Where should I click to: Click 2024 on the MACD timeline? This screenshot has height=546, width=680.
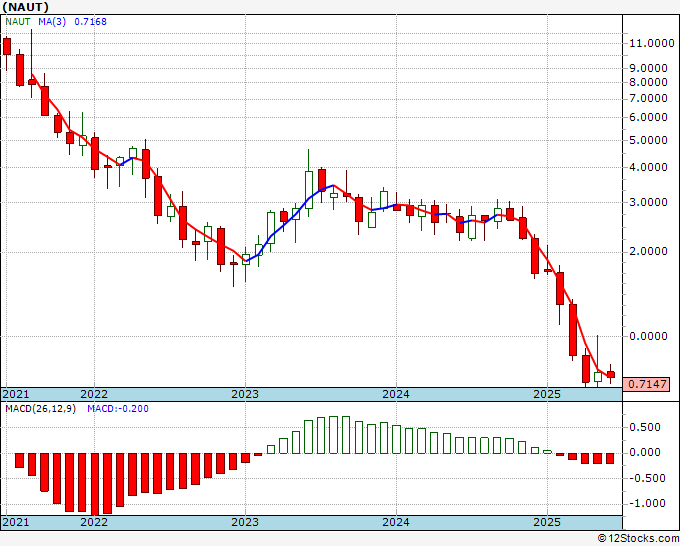tap(396, 522)
